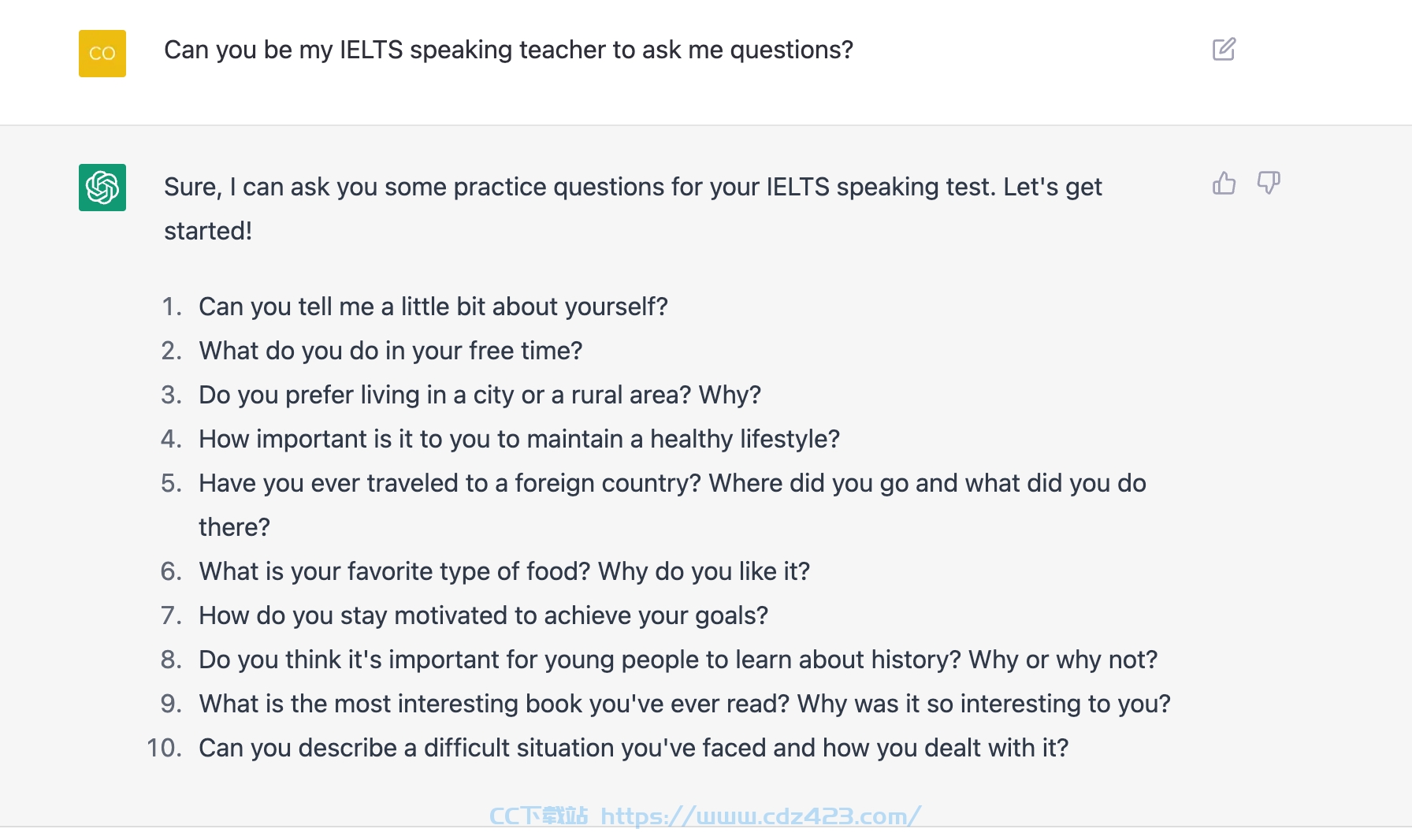Give the response a thumbs up
Image resolution: width=1412 pixels, height=840 pixels.
click(1224, 183)
